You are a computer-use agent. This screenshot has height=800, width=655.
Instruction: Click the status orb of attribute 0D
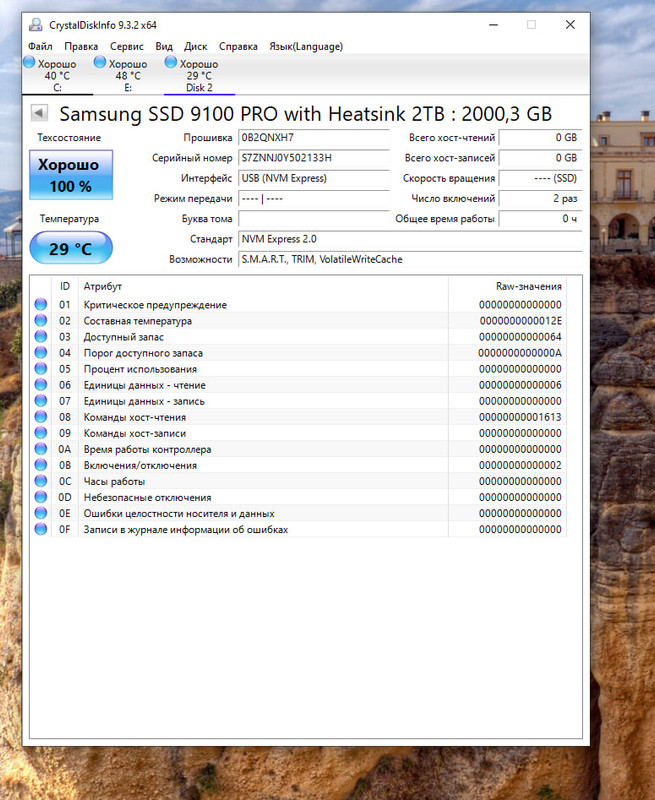point(41,497)
